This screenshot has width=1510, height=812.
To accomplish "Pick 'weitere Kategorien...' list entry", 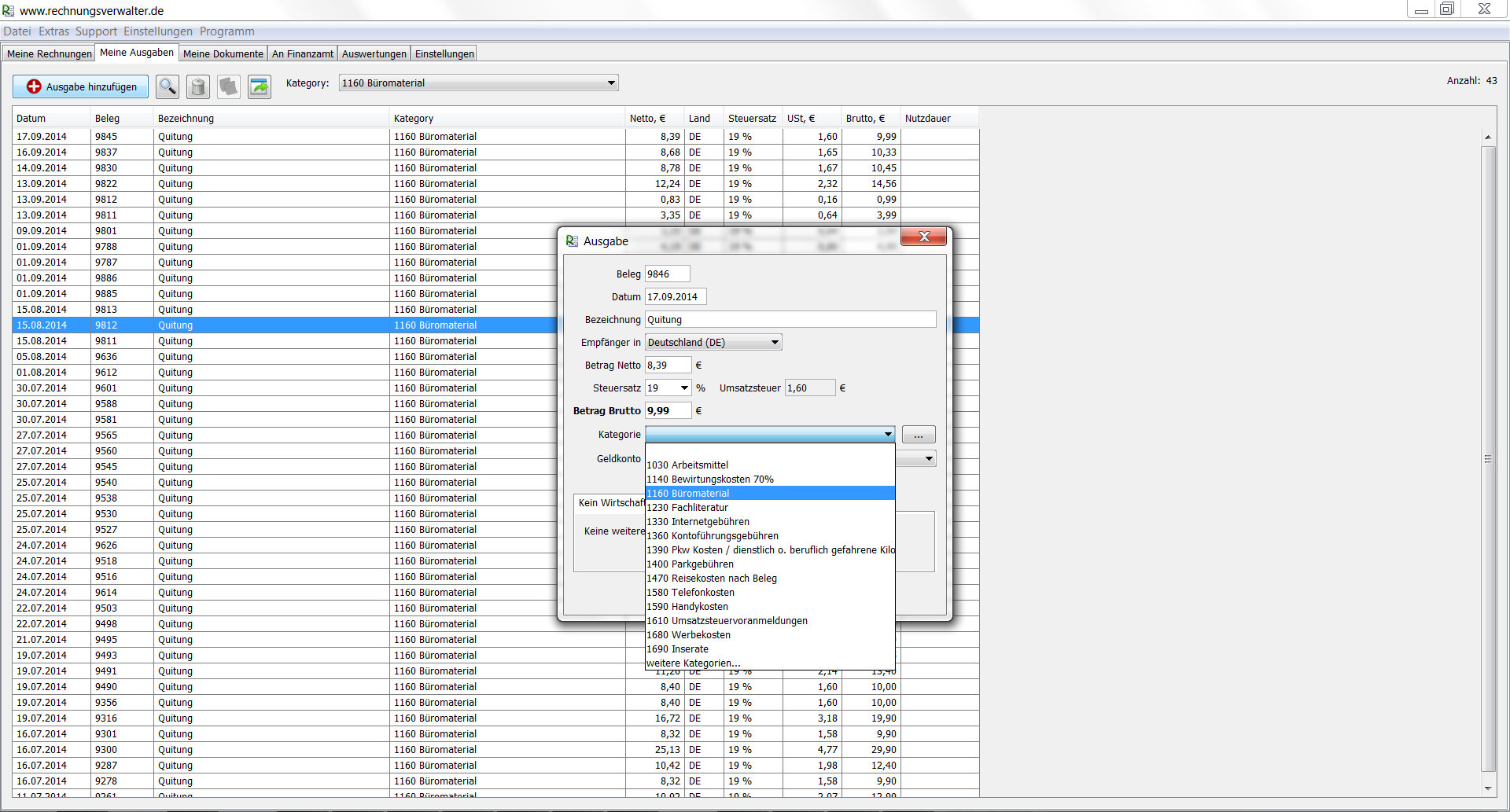I will pyautogui.click(x=693, y=663).
